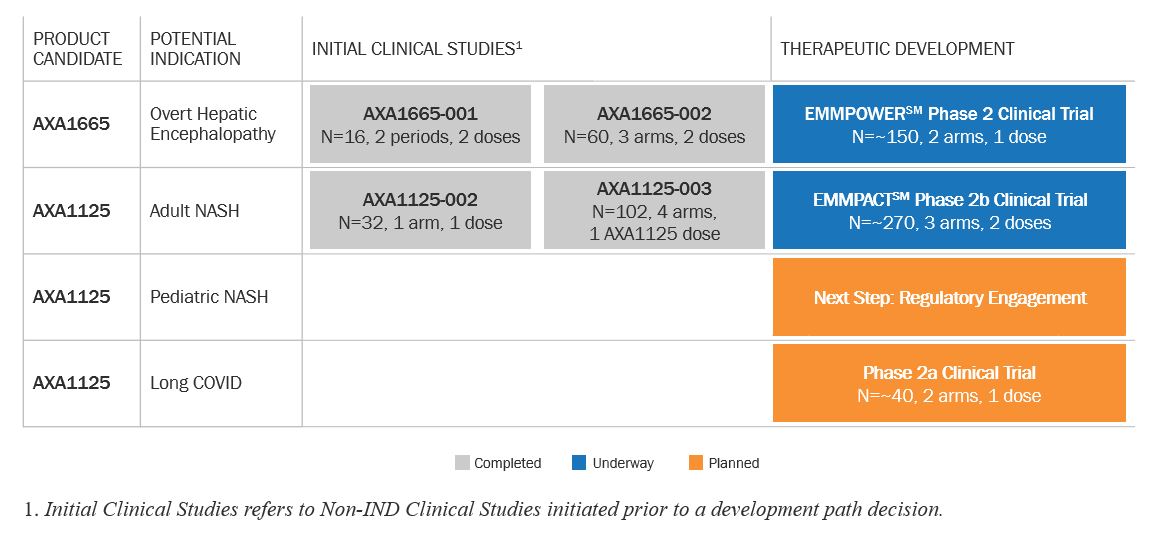Click the blue Underway legend swatch
The height and width of the screenshot is (550, 1171).
coord(580,463)
